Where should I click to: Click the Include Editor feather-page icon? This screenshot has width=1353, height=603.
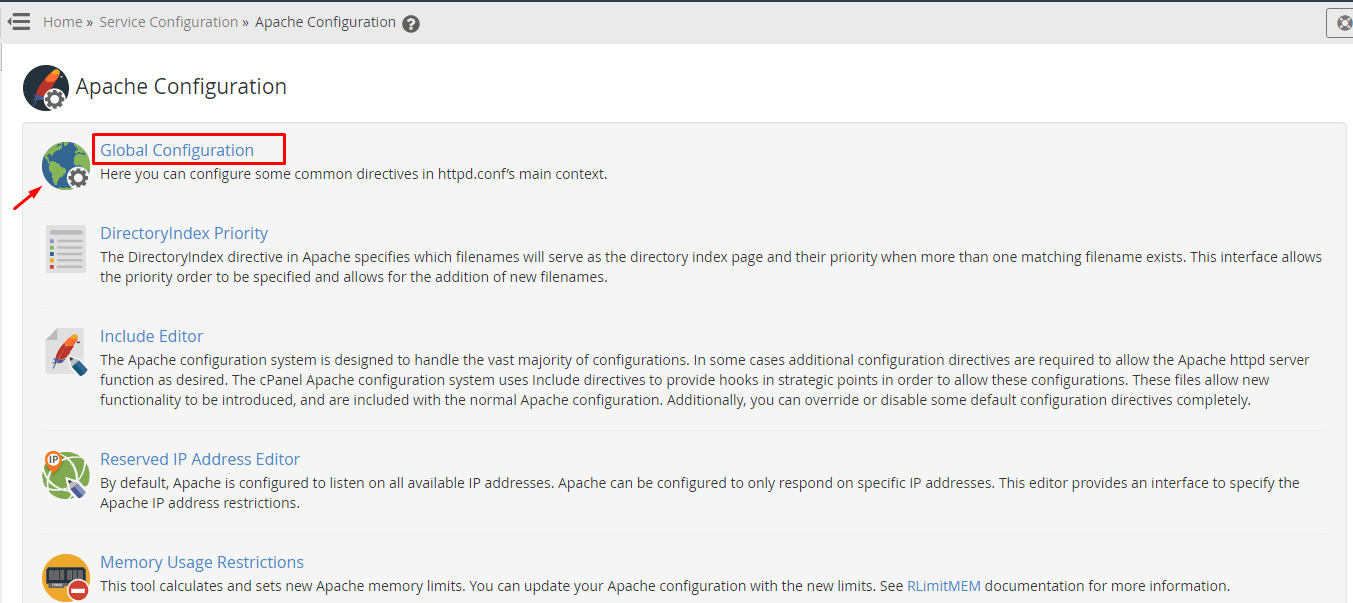pyautogui.click(x=66, y=351)
